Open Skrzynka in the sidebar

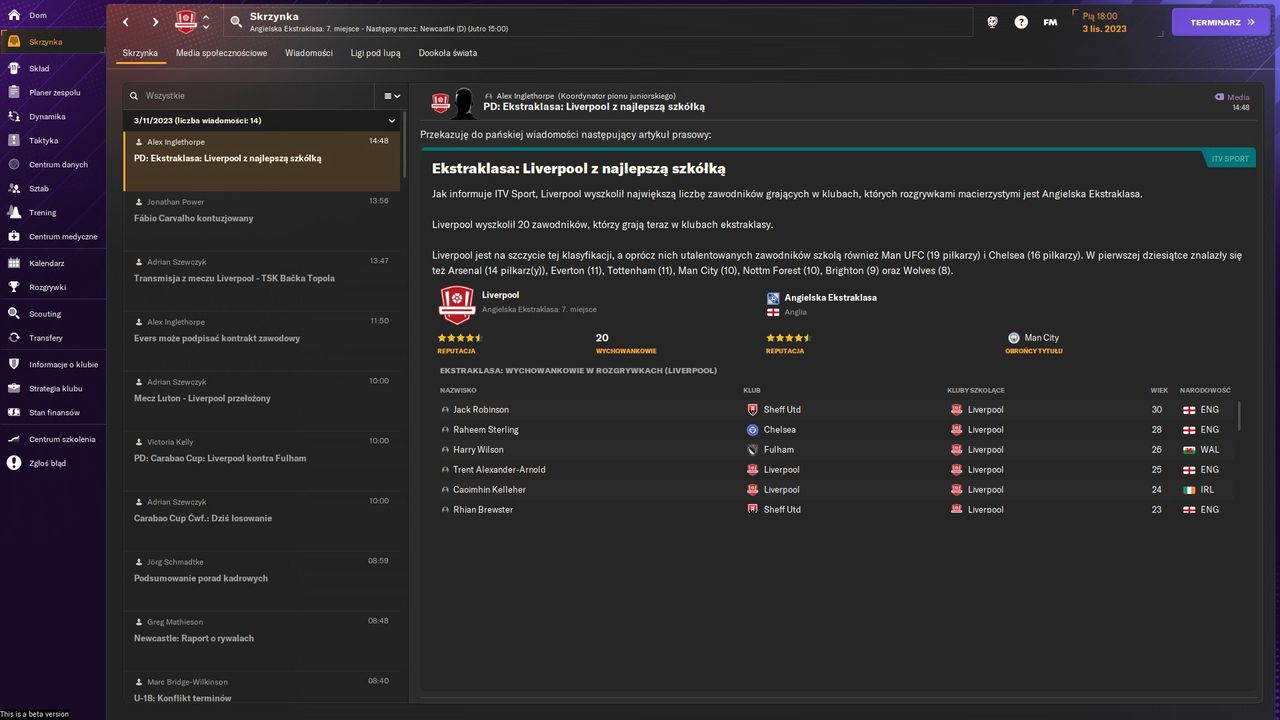(x=53, y=42)
